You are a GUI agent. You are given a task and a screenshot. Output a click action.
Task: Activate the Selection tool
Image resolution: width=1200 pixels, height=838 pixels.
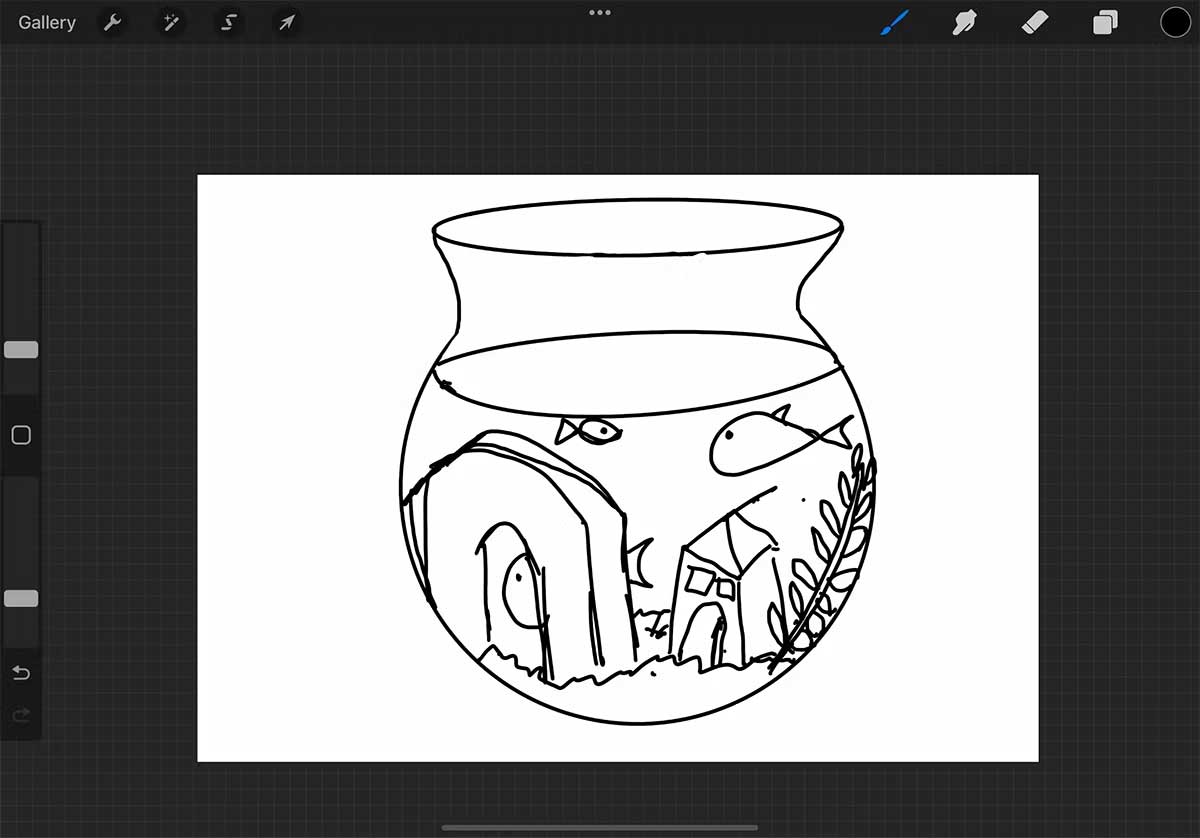228,22
